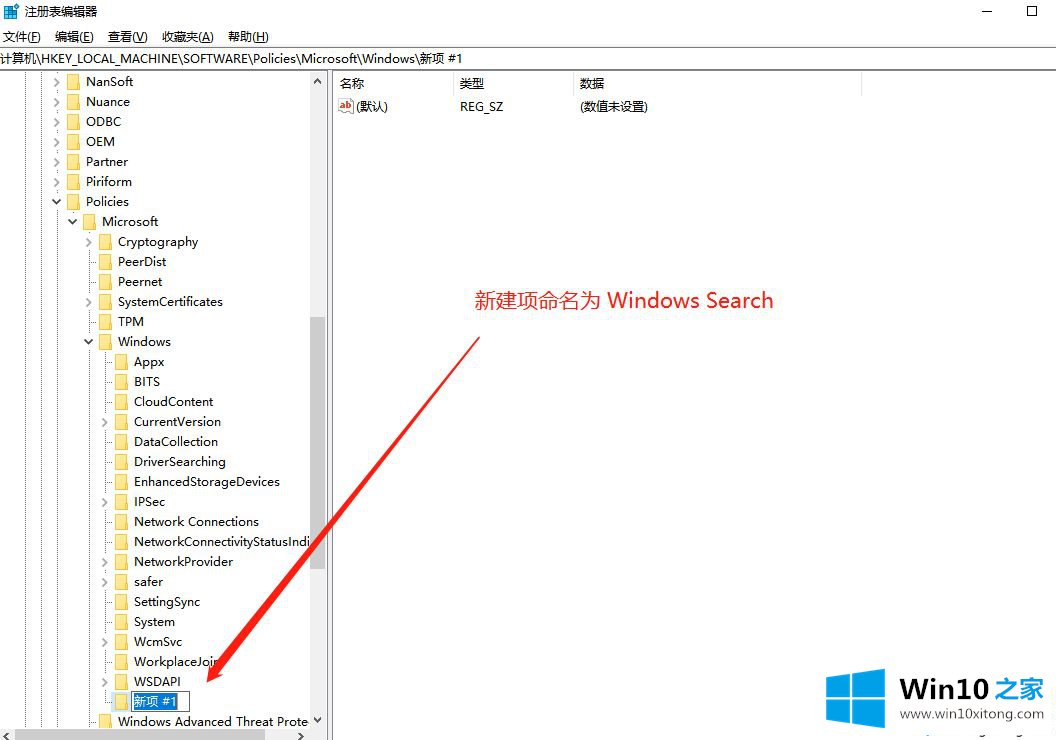Click the Piriform folder icon

pyautogui.click(x=73, y=182)
